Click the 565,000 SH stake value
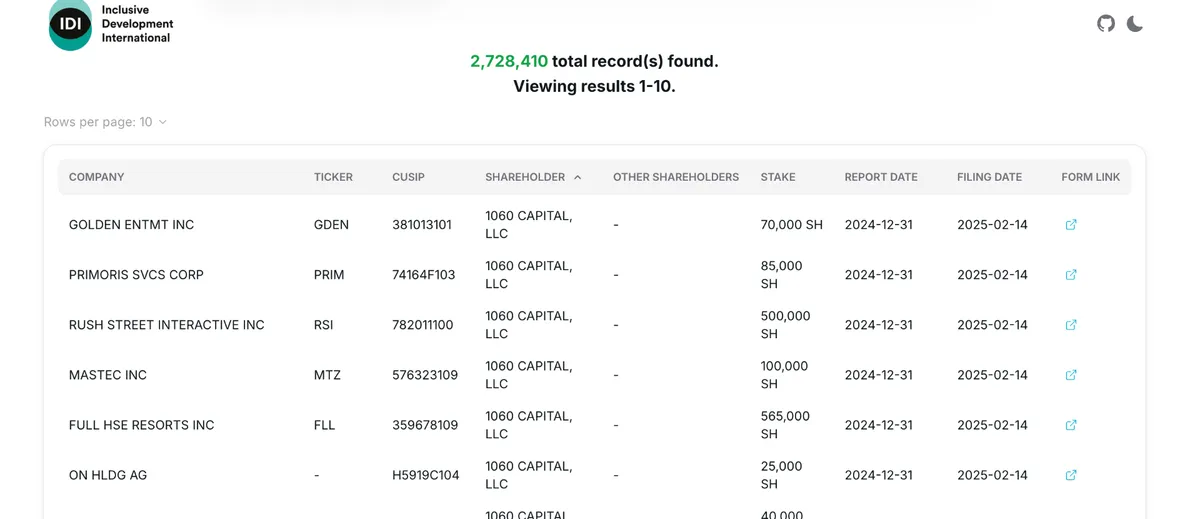Screen dimensions: 1200x519 786,425
